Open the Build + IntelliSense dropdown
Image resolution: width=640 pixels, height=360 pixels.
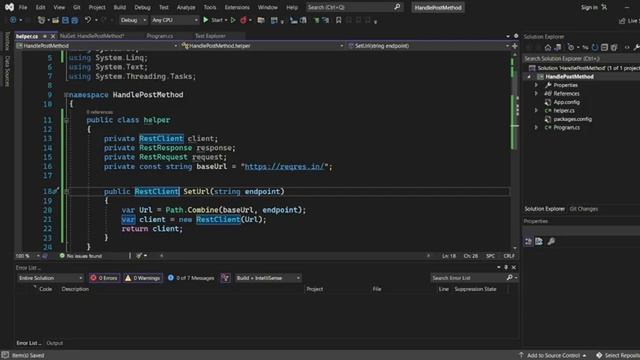tap(268, 278)
